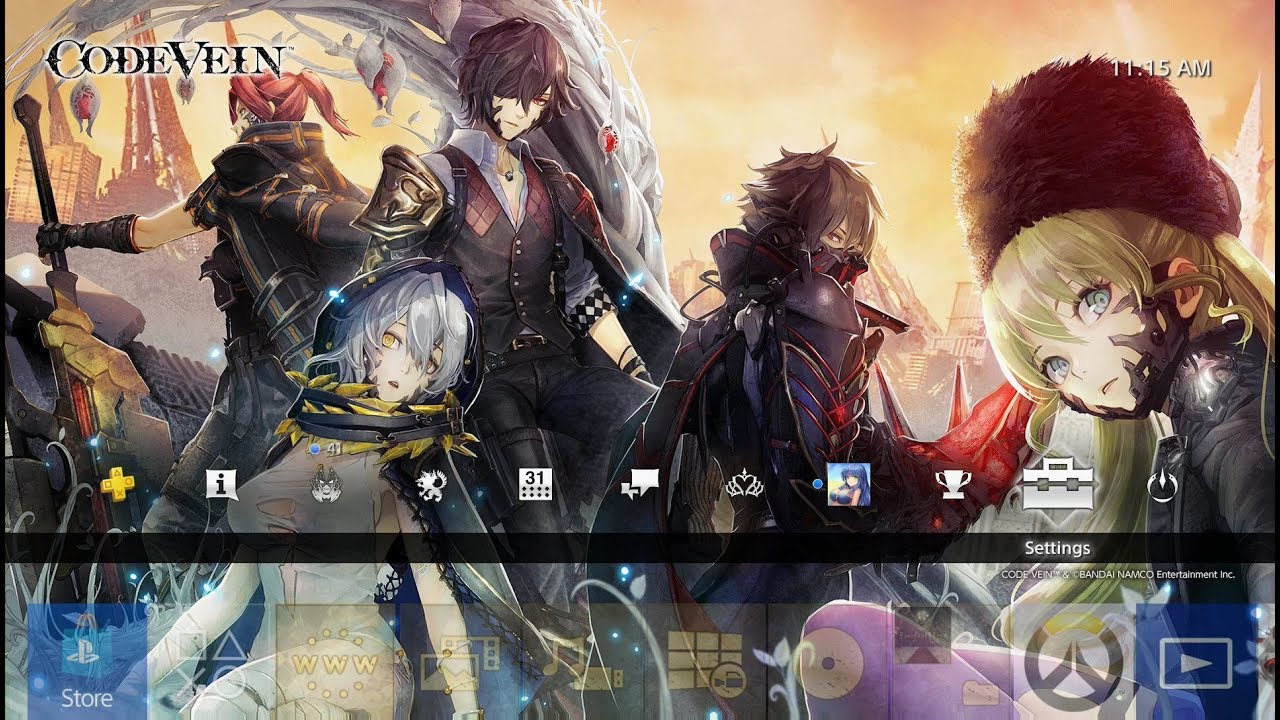Open the Power button icon

point(1162,486)
